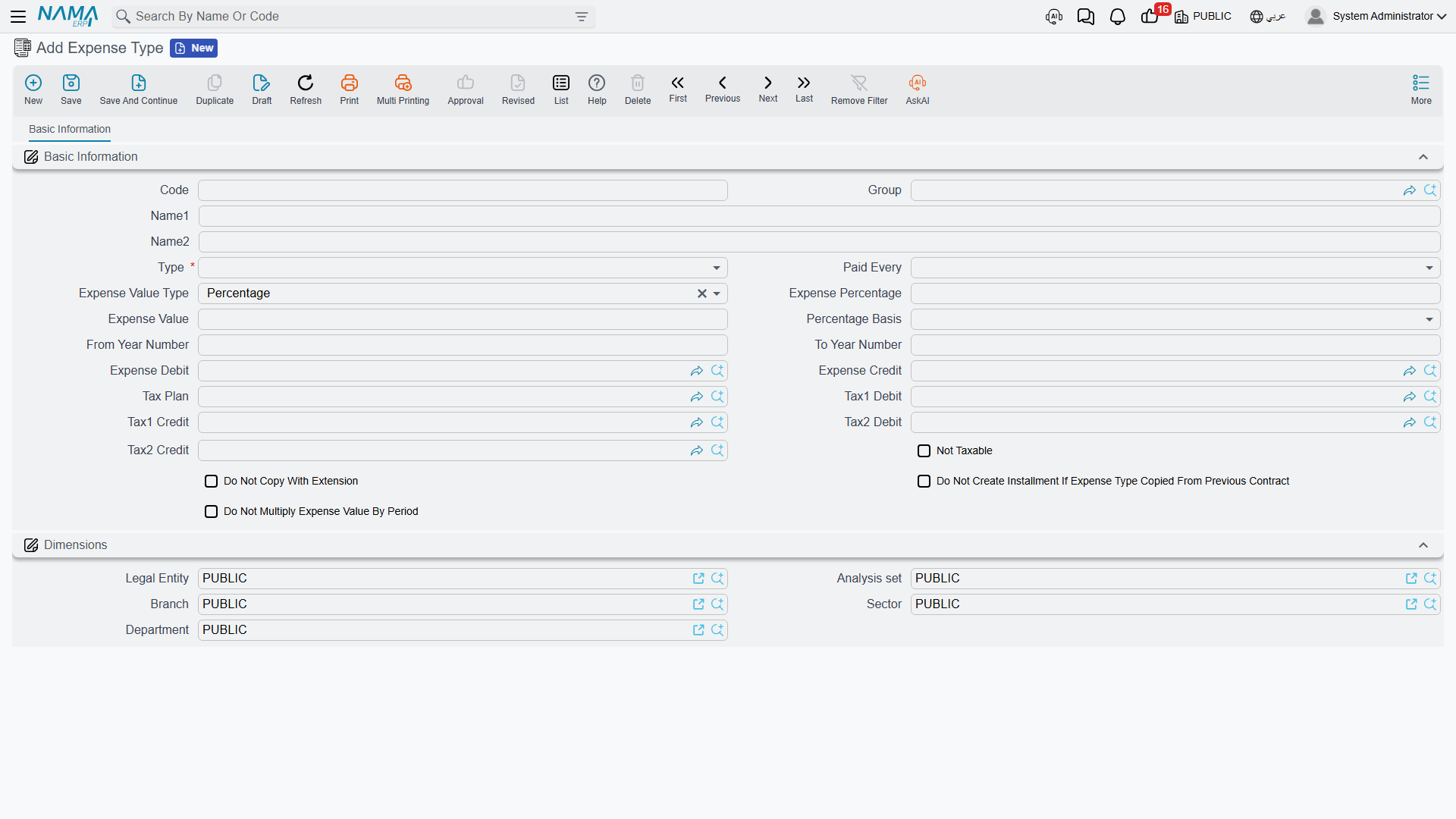The image size is (1456, 819).
Task: Check Do Not Multiply Expense Value By Period
Action: pyautogui.click(x=211, y=512)
